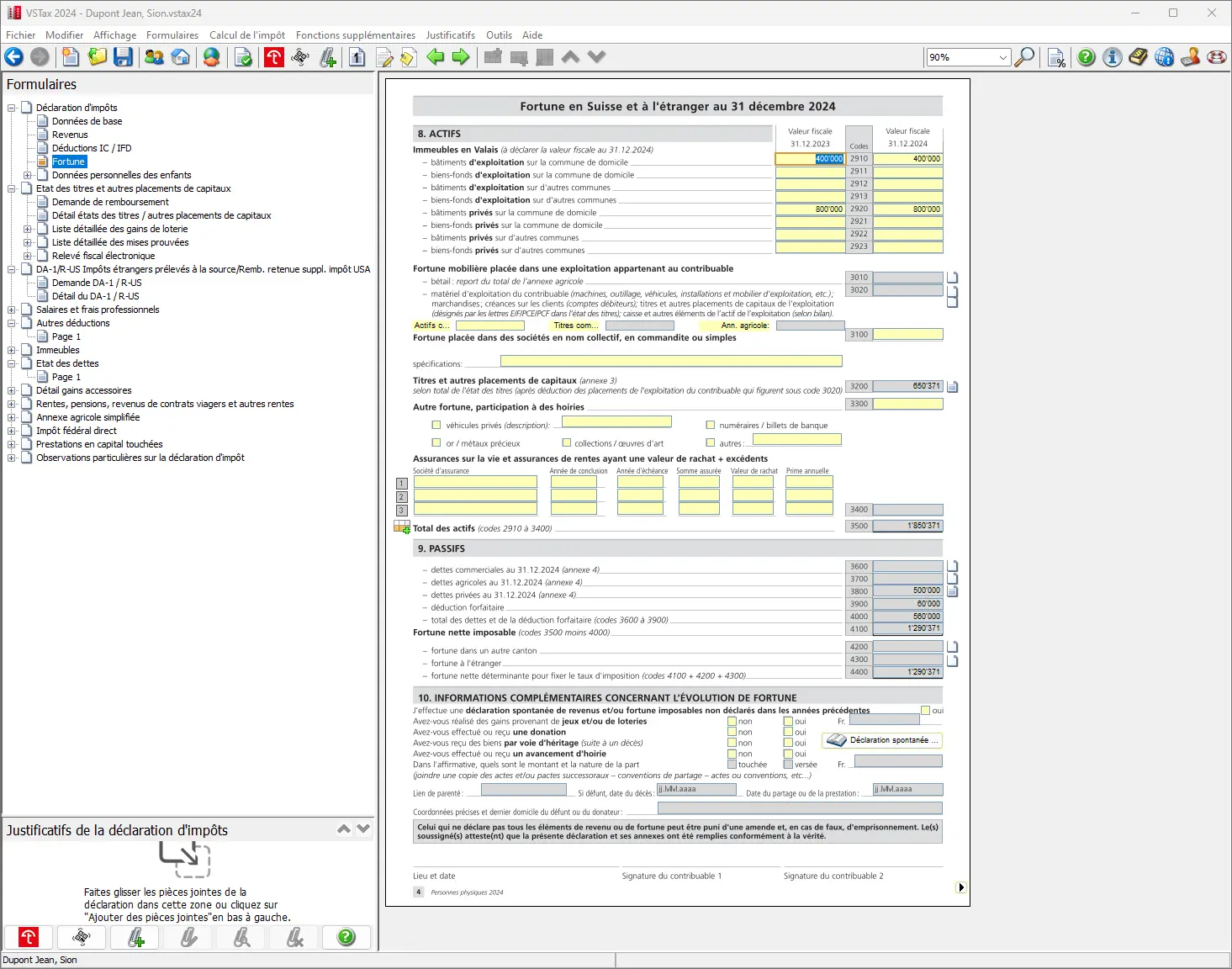
Task: Click the blue back arrow in toolbar
Action: point(14,57)
